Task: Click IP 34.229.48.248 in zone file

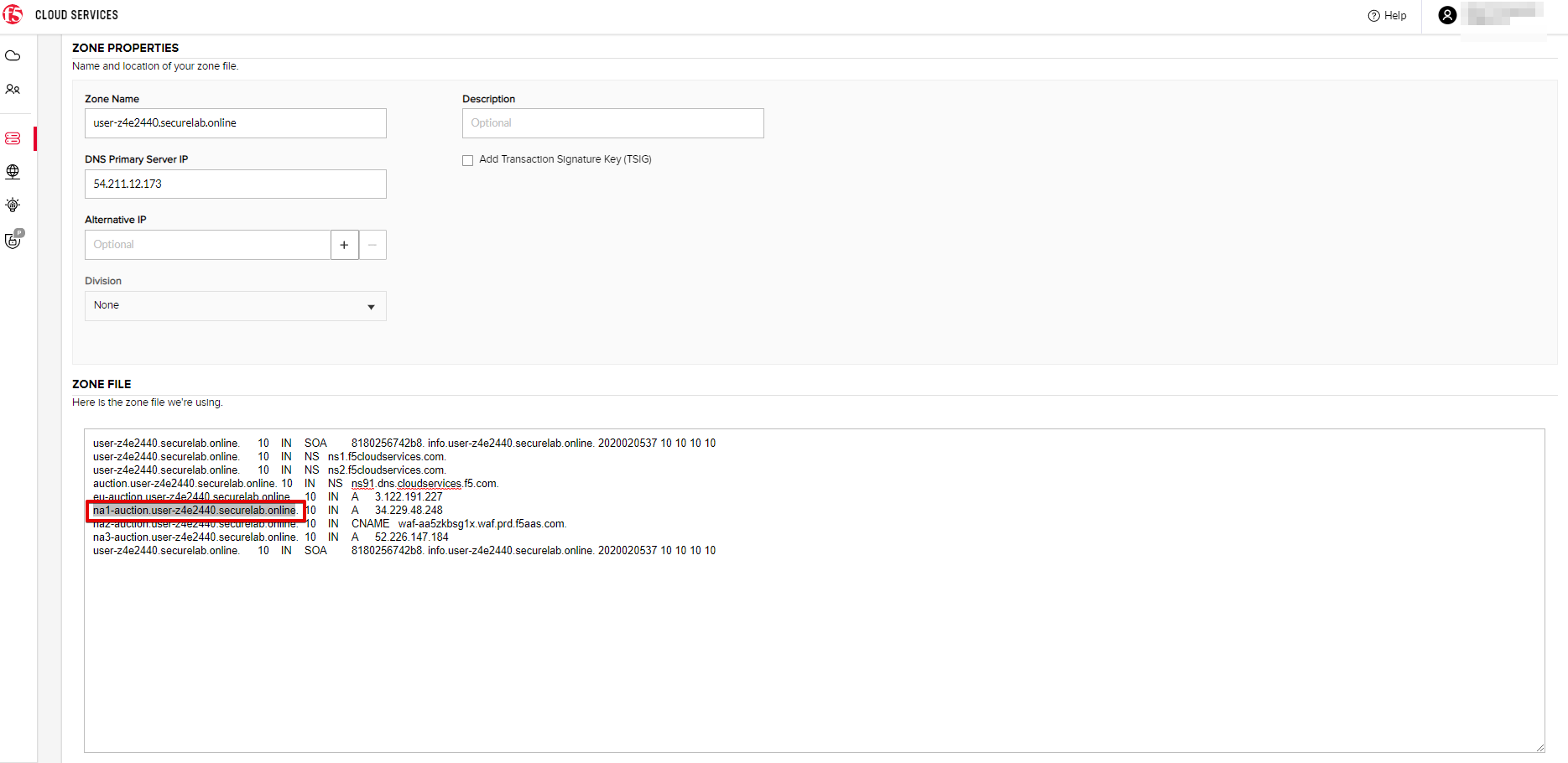Action: pyautogui.click(x=409, y=510)
